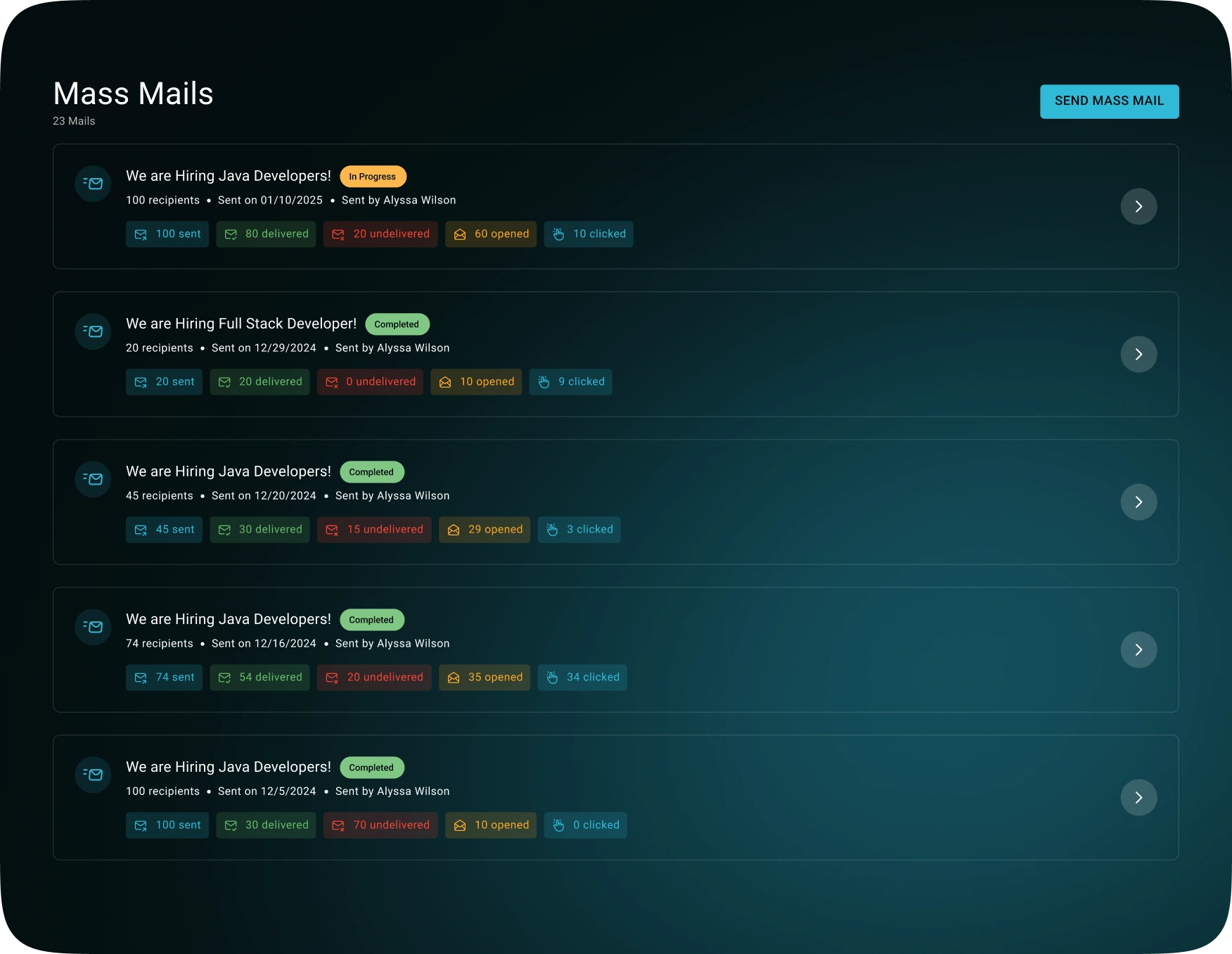Click '74 recipients' text

[x=160, y=644]
